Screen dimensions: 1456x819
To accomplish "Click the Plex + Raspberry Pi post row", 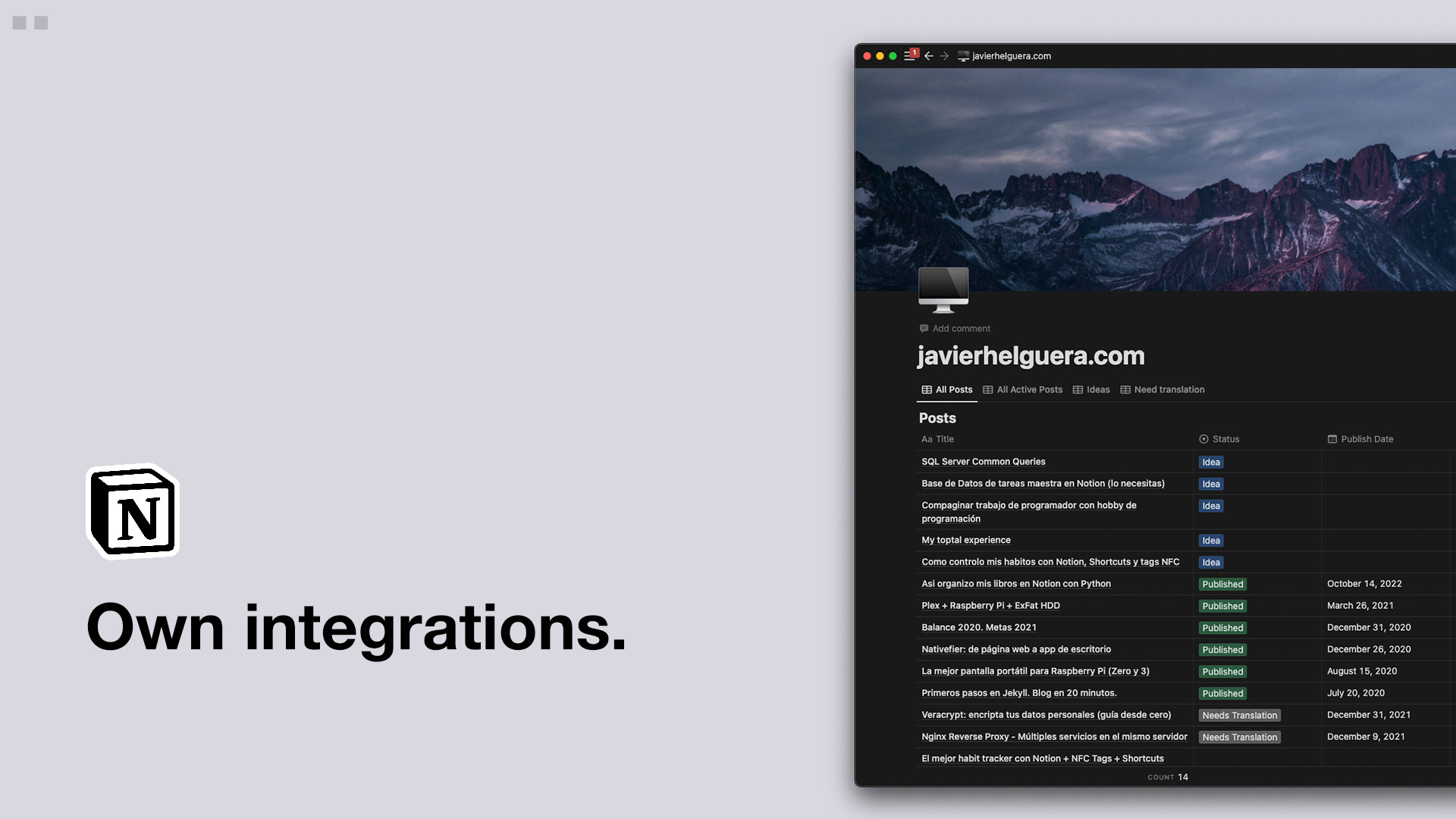I will (x=990, y=605).
